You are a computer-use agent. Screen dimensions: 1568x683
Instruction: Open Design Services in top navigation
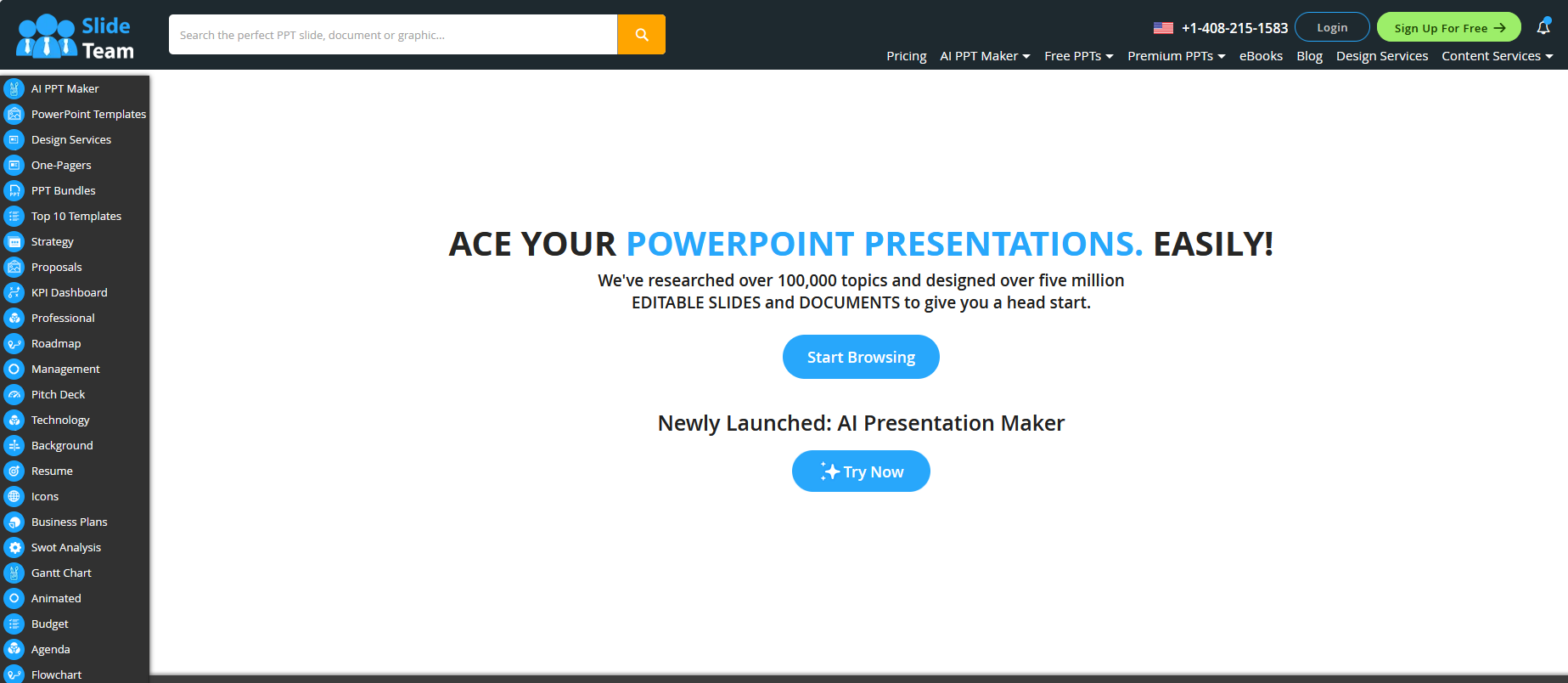pyautogui.click(x=1382, y=56)
